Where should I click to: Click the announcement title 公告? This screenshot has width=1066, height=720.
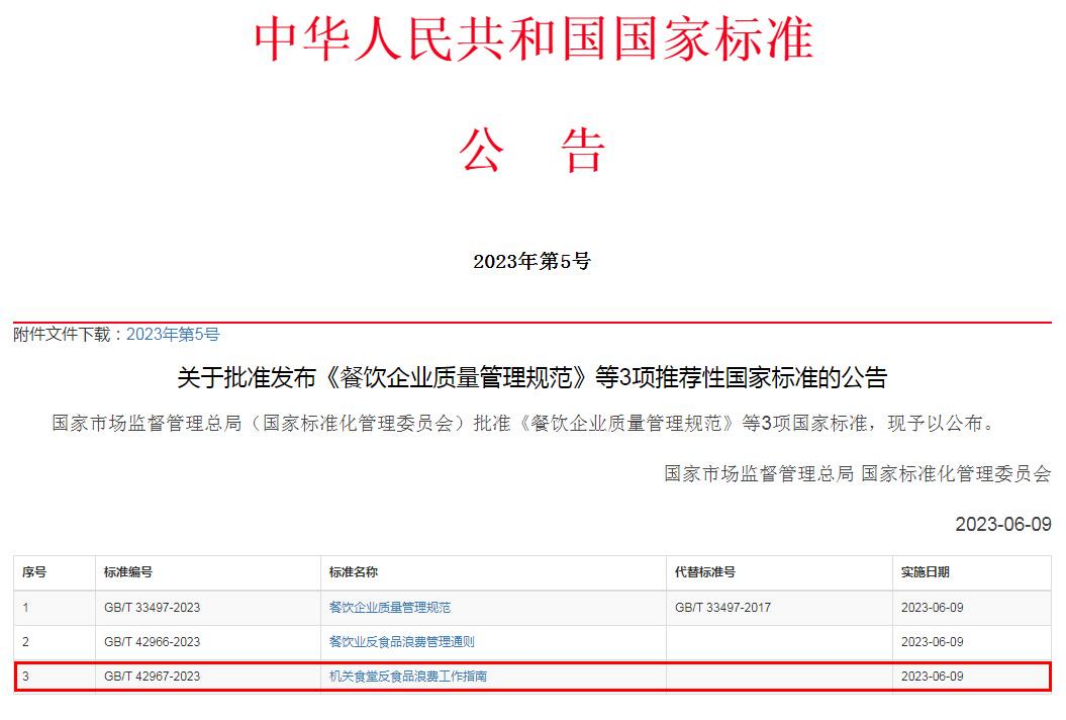(x=532, y=147)
